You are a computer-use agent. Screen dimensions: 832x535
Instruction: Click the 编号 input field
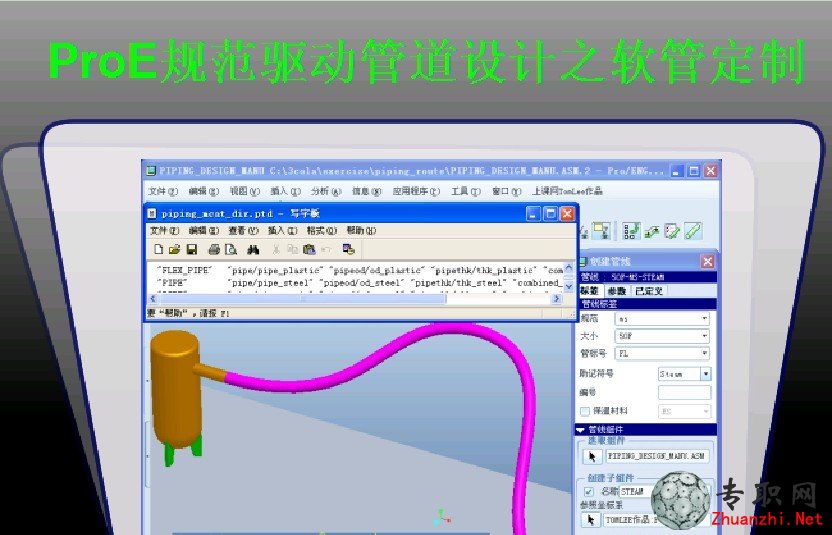pos(684,393)
